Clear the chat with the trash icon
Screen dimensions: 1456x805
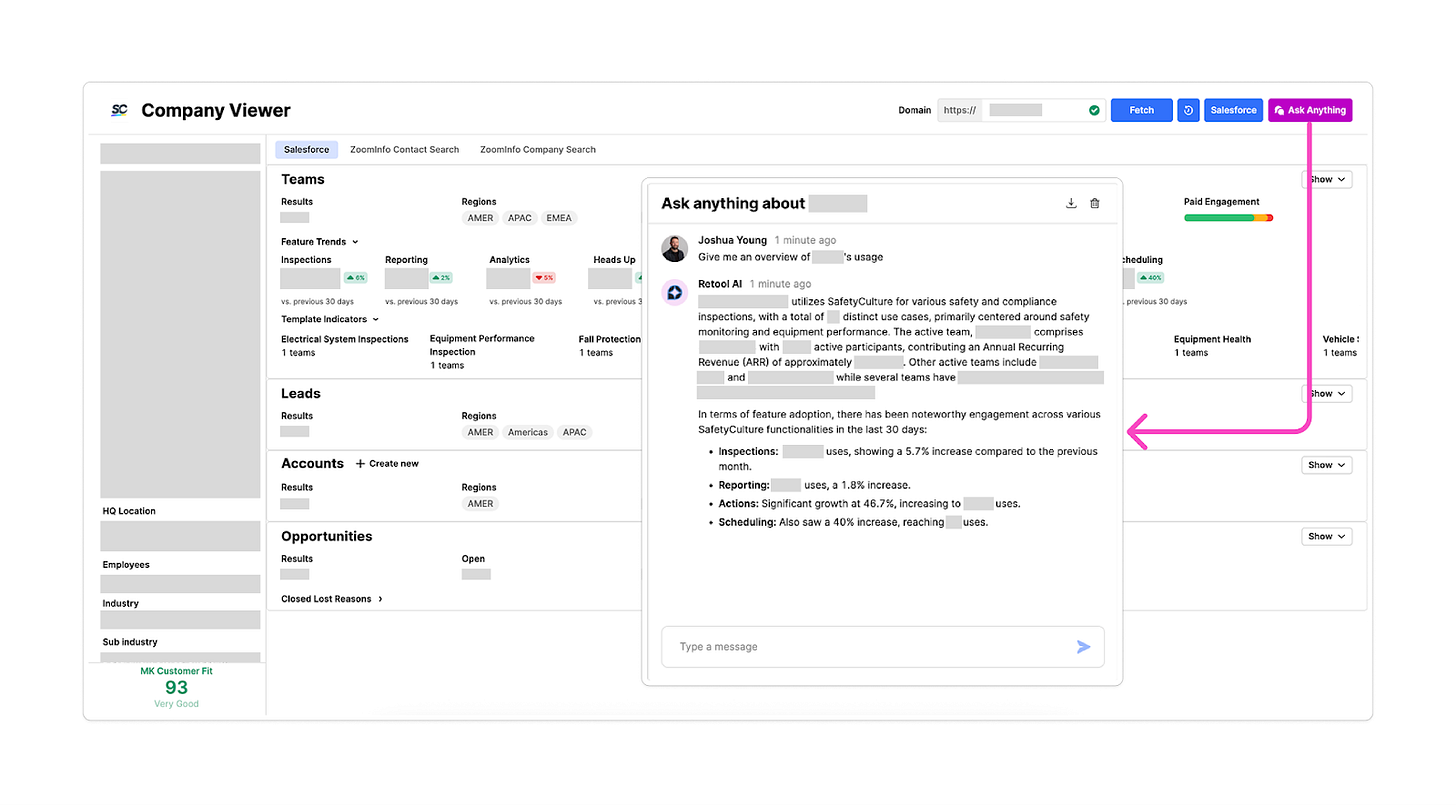click(1095, 203)
